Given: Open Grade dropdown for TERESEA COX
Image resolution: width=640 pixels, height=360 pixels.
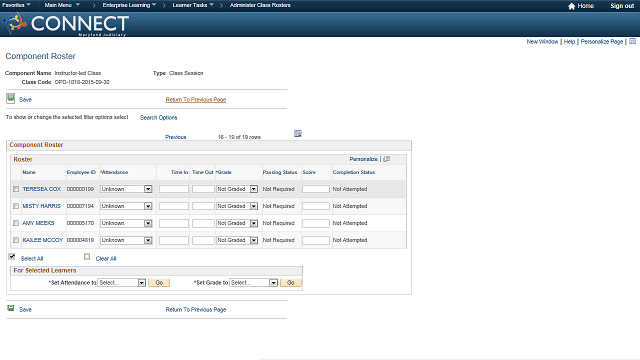Looking at the screenshot, I should 237,189.
